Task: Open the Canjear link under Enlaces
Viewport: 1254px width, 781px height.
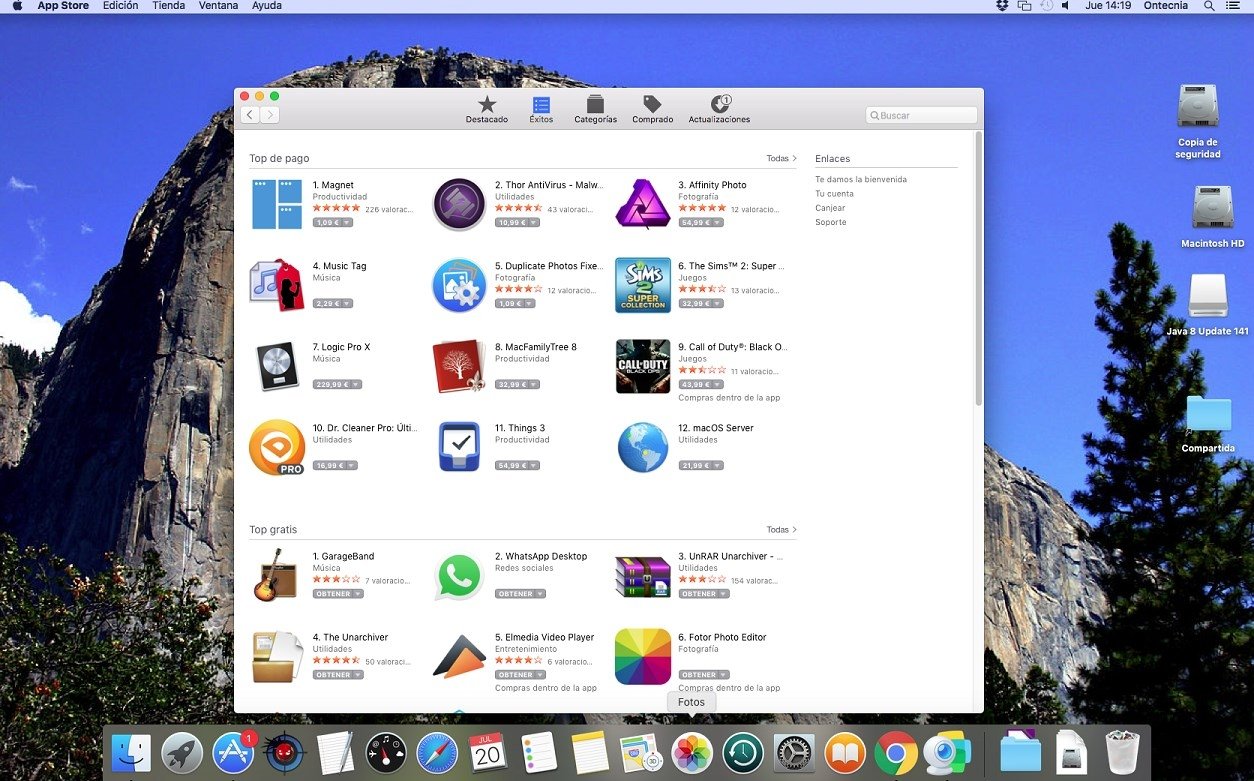Action: 830,208
